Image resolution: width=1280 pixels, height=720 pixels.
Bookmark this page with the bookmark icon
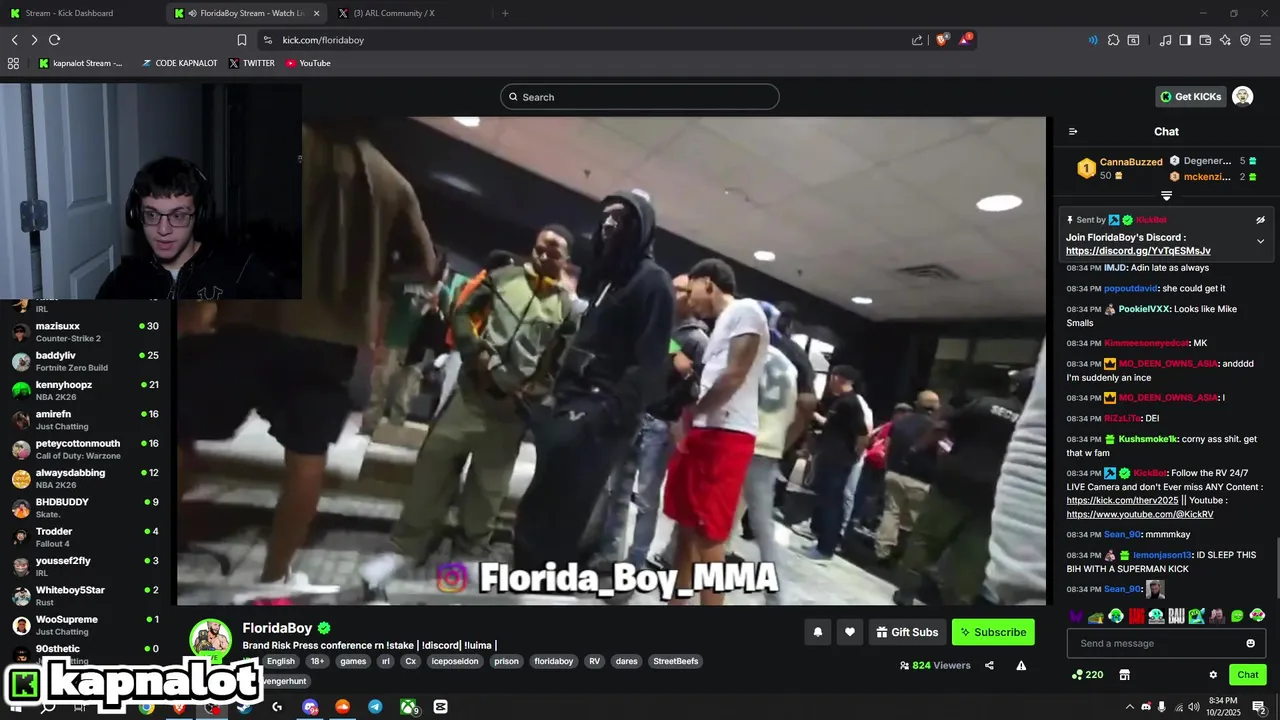(241, 40)
